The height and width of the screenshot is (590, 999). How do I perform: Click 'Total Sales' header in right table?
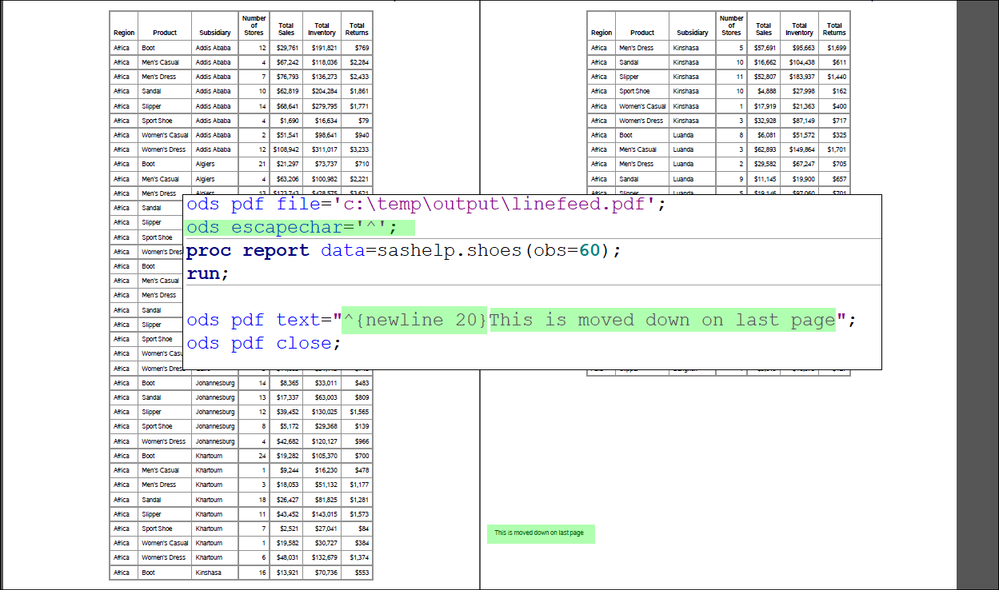coord(764,29)
